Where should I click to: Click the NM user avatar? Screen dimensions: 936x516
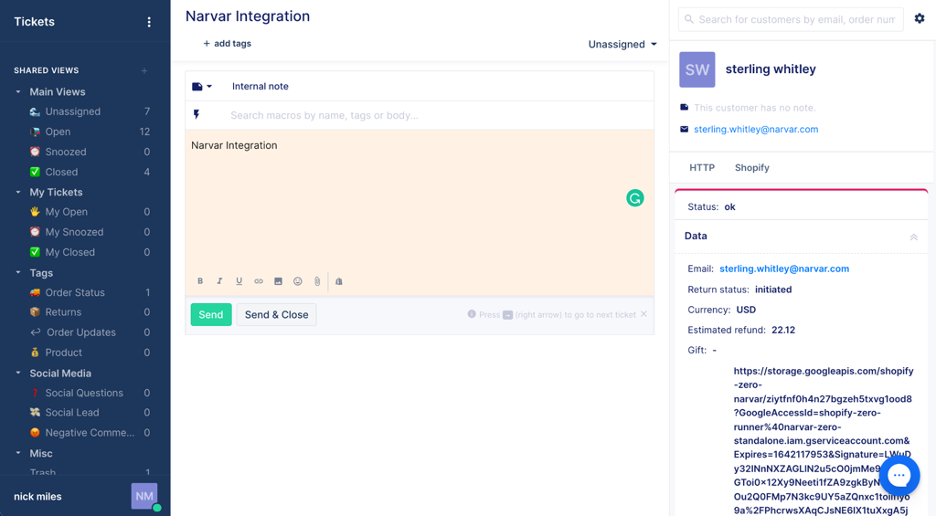tap(144, 496)
